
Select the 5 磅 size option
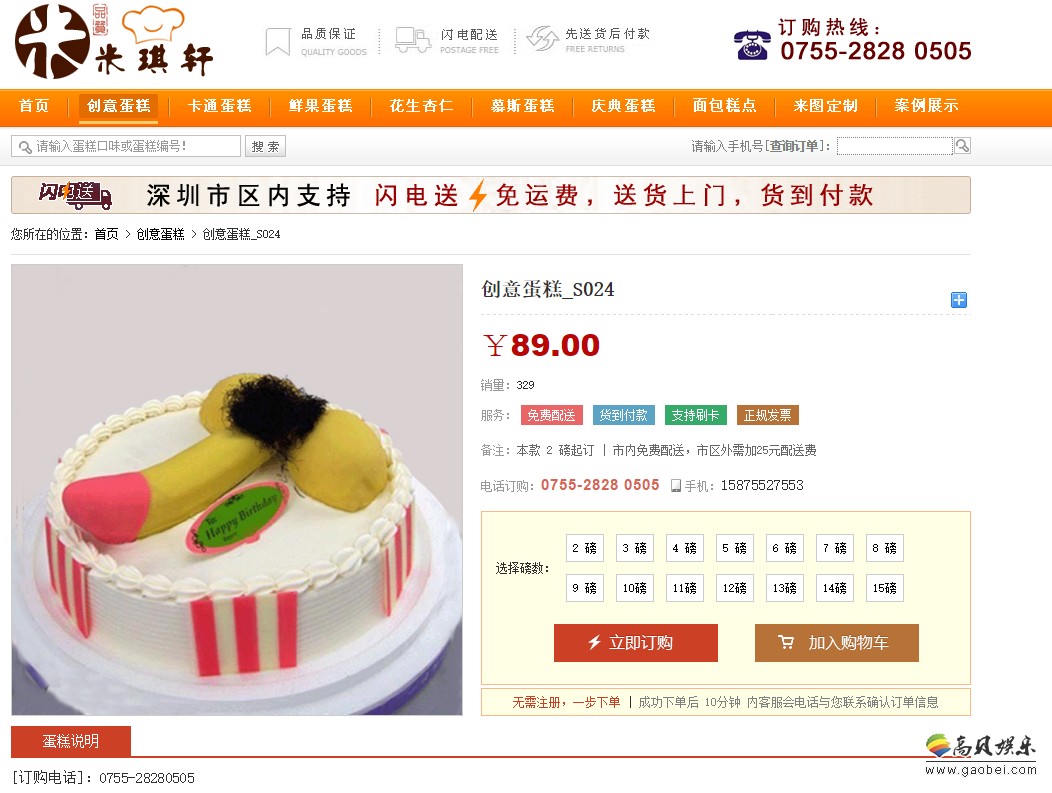coord(735,548)
